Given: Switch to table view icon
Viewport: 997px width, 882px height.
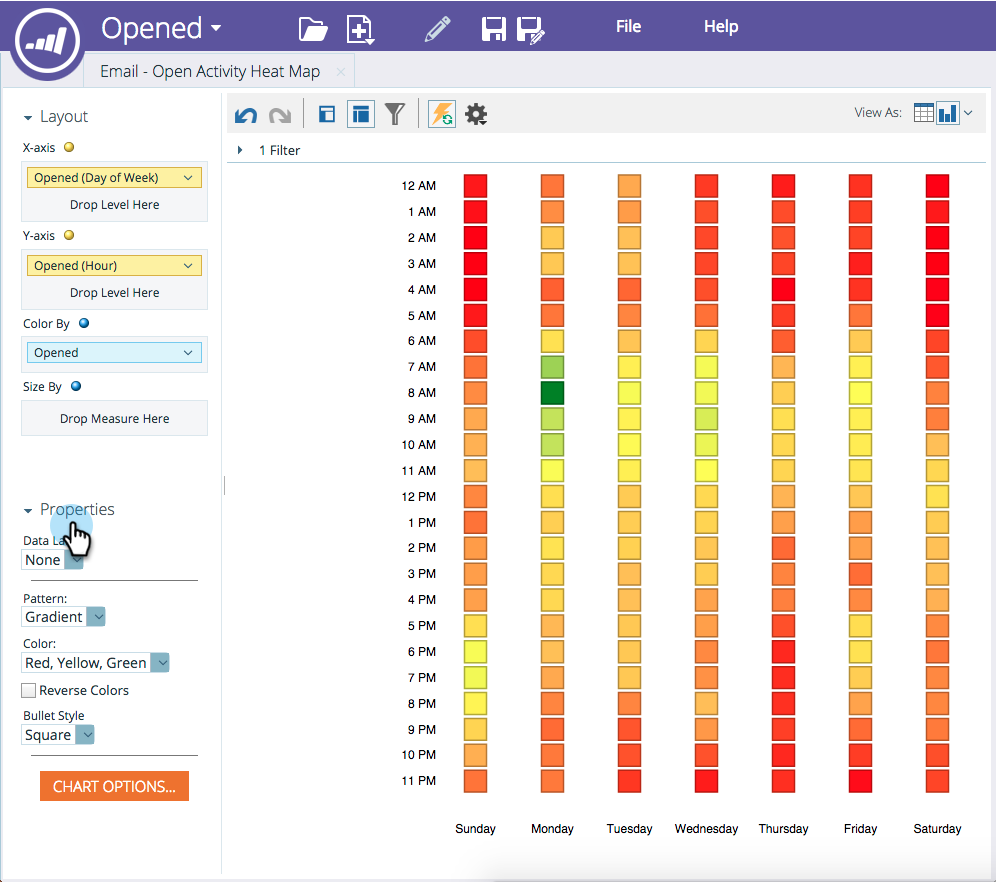Looking at the screenshot, I should (923, 113).
